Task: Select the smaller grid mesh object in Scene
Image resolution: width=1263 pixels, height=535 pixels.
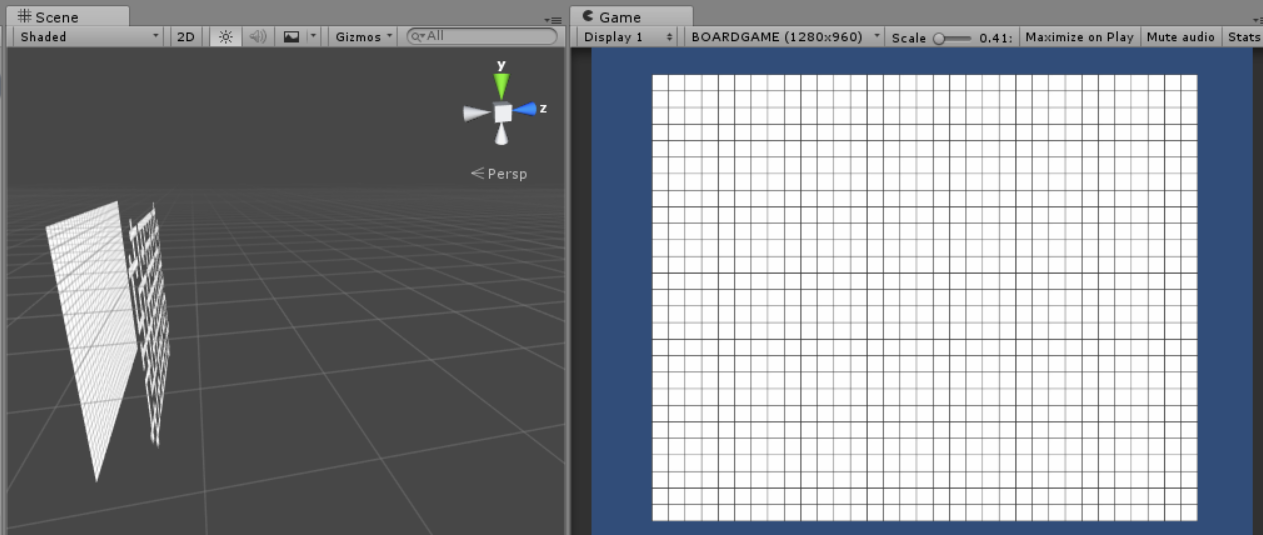Action: tap(149, 325)
